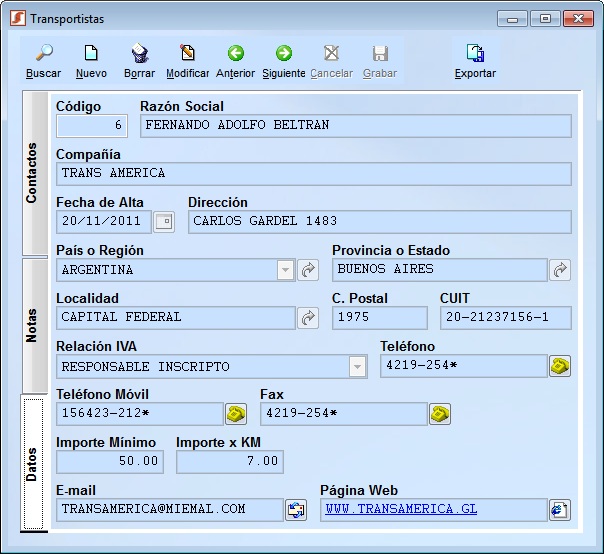
Task: Close the Transportistas window
Action: (x=578, y=18)
